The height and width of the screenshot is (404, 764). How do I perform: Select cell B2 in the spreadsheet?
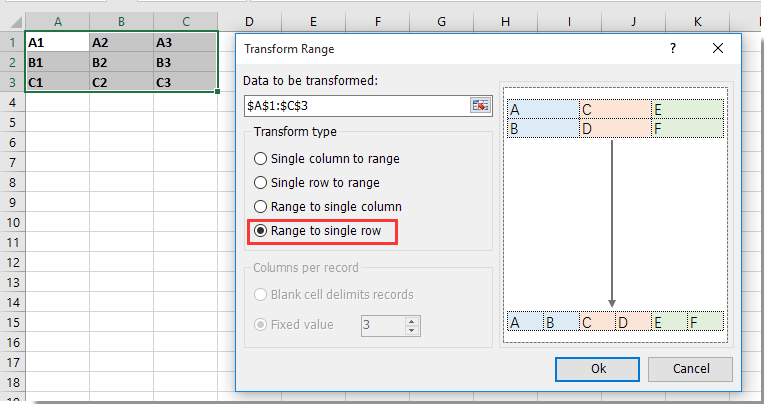[x=120, y=62]
